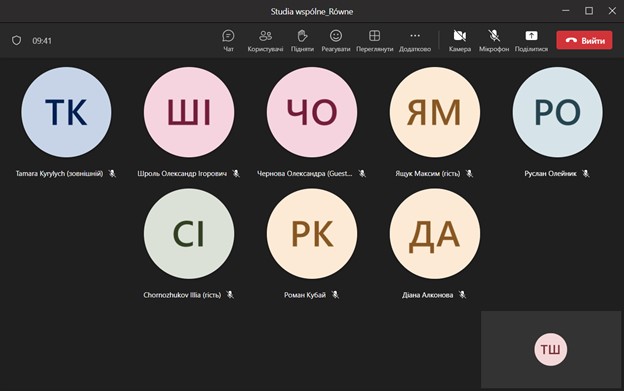Select the ШІ avatar of Шроль Олександр

pos(189,112)
